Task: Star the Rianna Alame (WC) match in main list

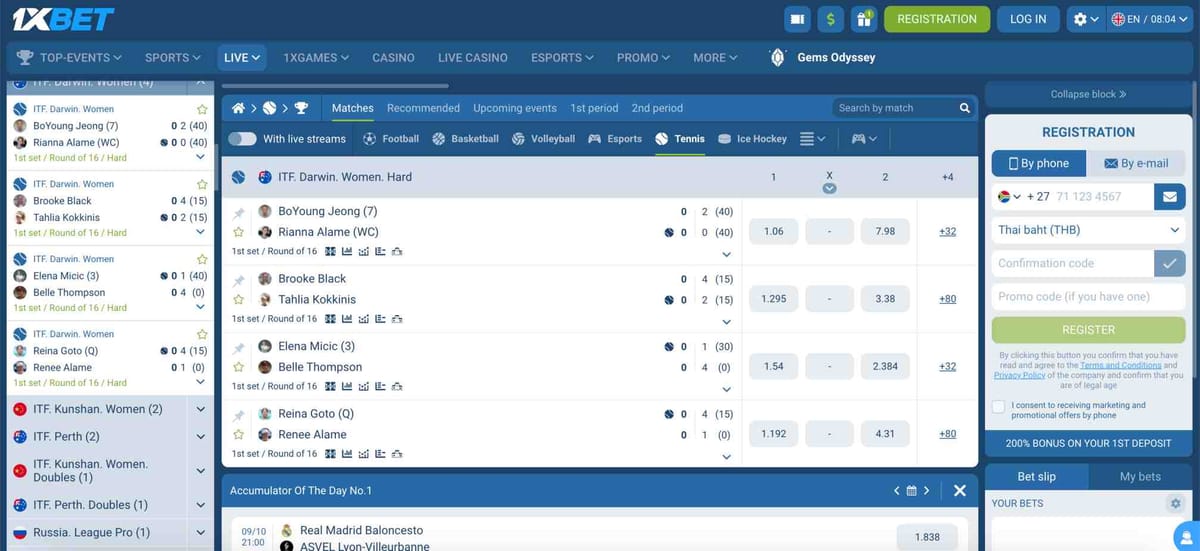Action: (239, 232)
